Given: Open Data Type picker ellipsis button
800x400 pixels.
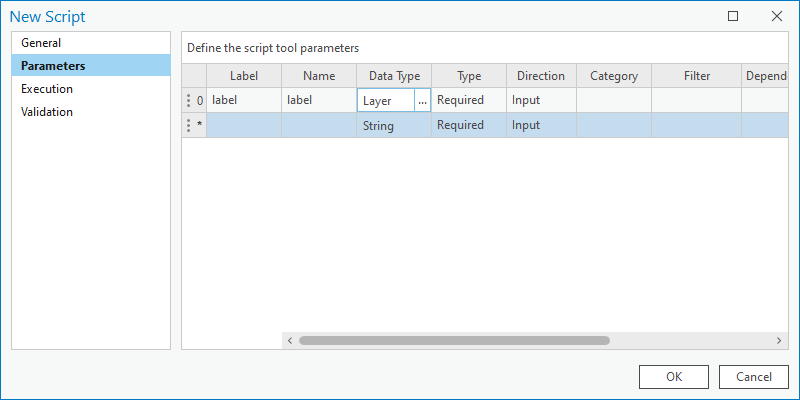Looking at the screenshot, I should (x=422, y=101).
